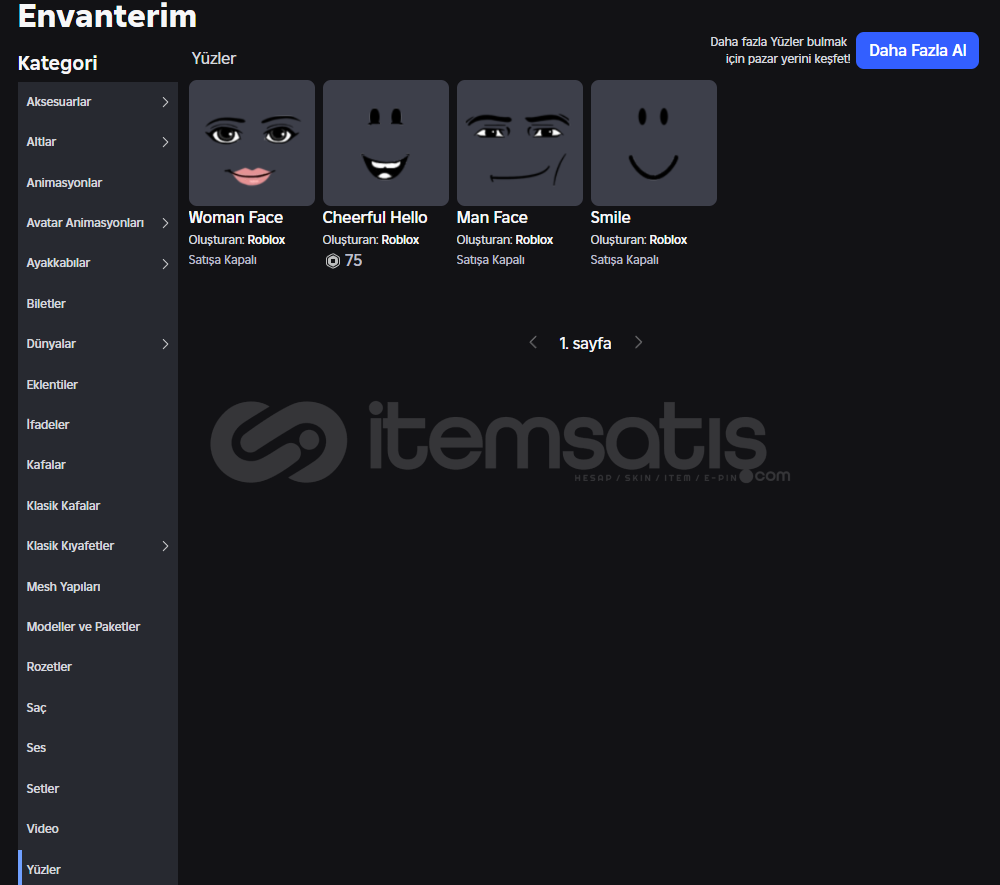This screenshot has width=1000, height=885.
Task: Select the Animasyonlar category
Action: 98,182
